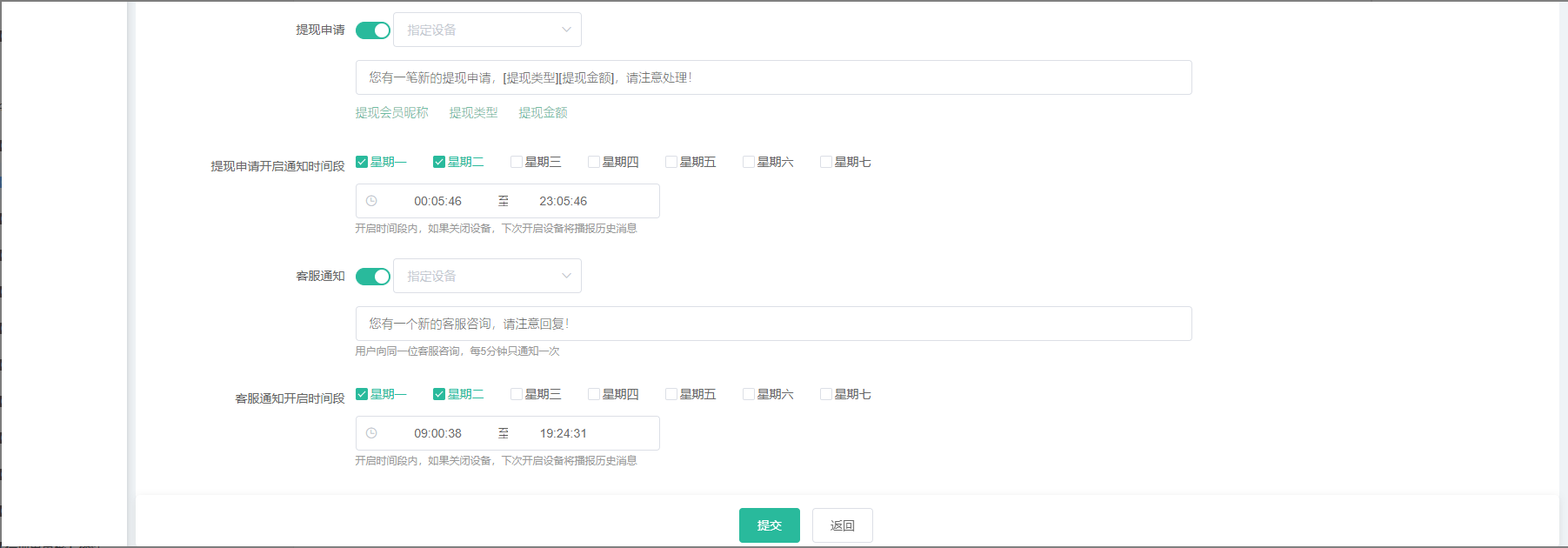Insert the 提现类型 variable tag
Screen dimensions: 1568x548
pyautogui.click(x=473, y=113)
